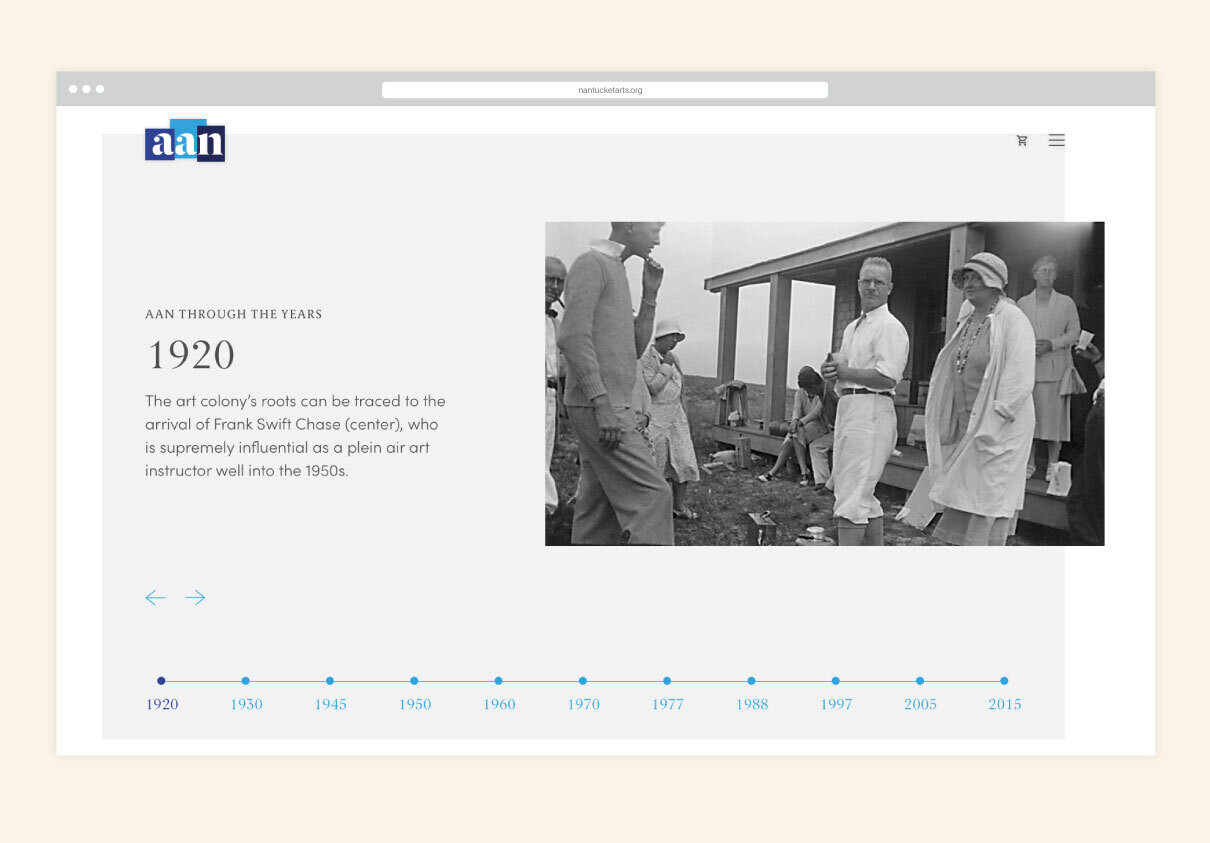Click the 1970 timeline marker
Viewport: 1210px width, 843px height.
click(583, 682)
